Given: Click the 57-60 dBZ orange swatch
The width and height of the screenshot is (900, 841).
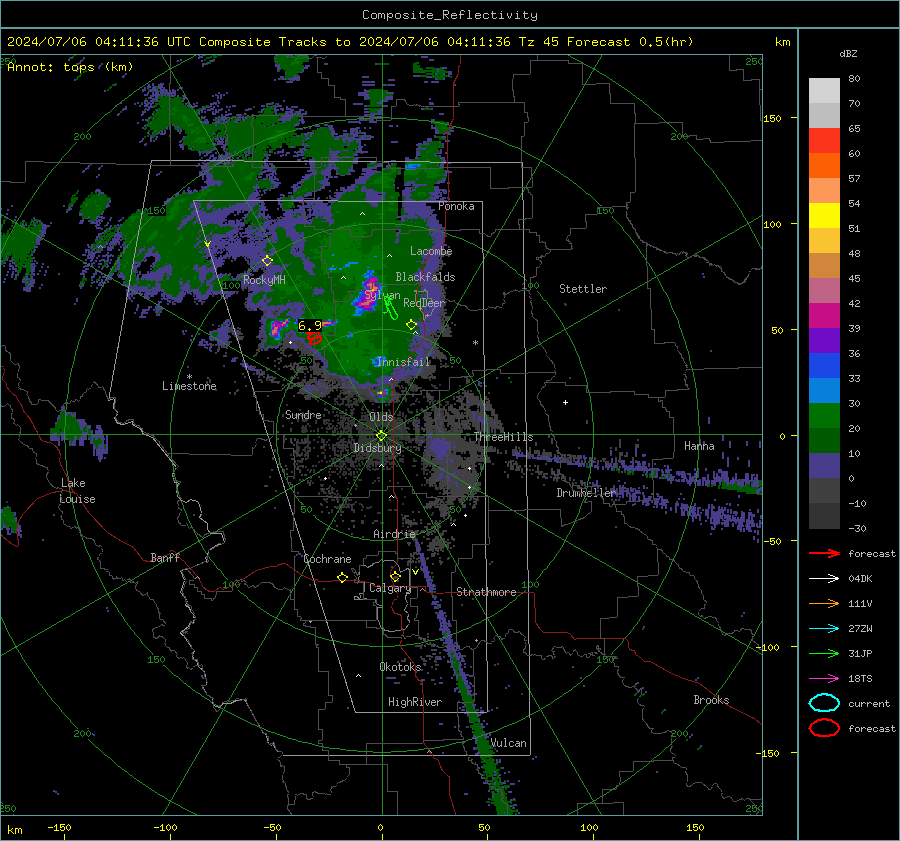Looking at the screenshot, I should (824, 166).
